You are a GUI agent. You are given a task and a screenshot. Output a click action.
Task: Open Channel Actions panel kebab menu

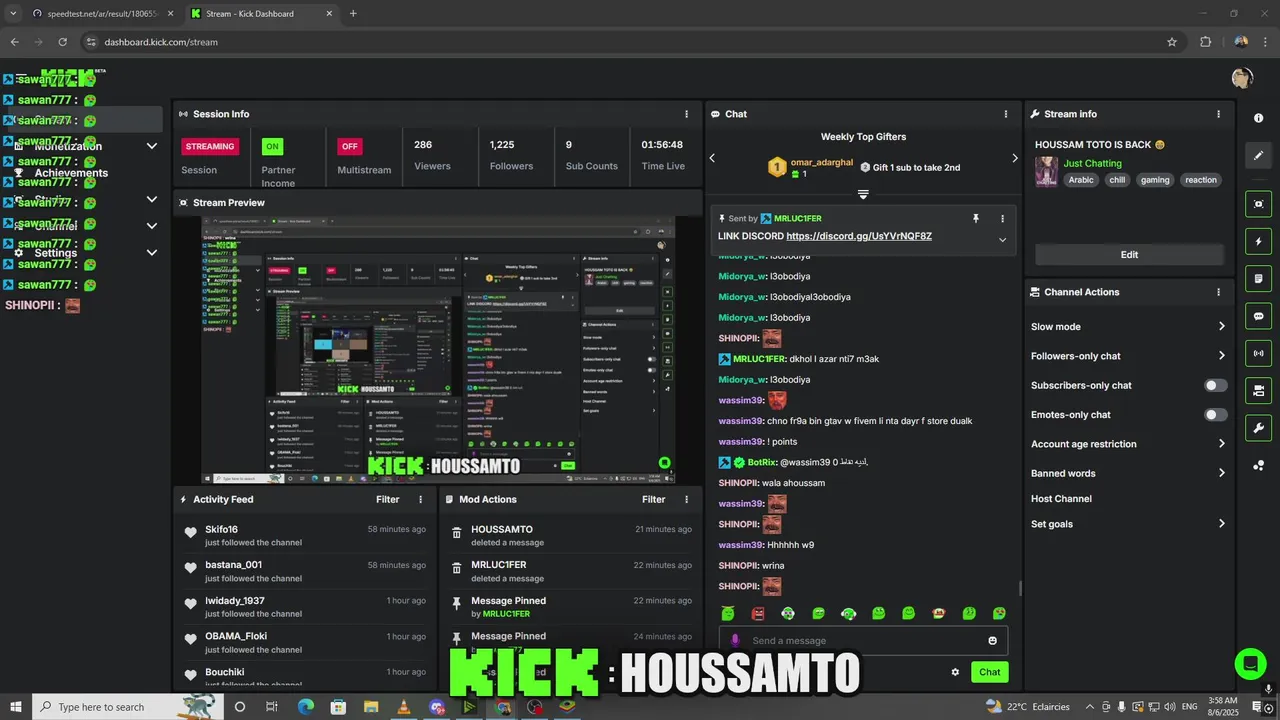1218,292
